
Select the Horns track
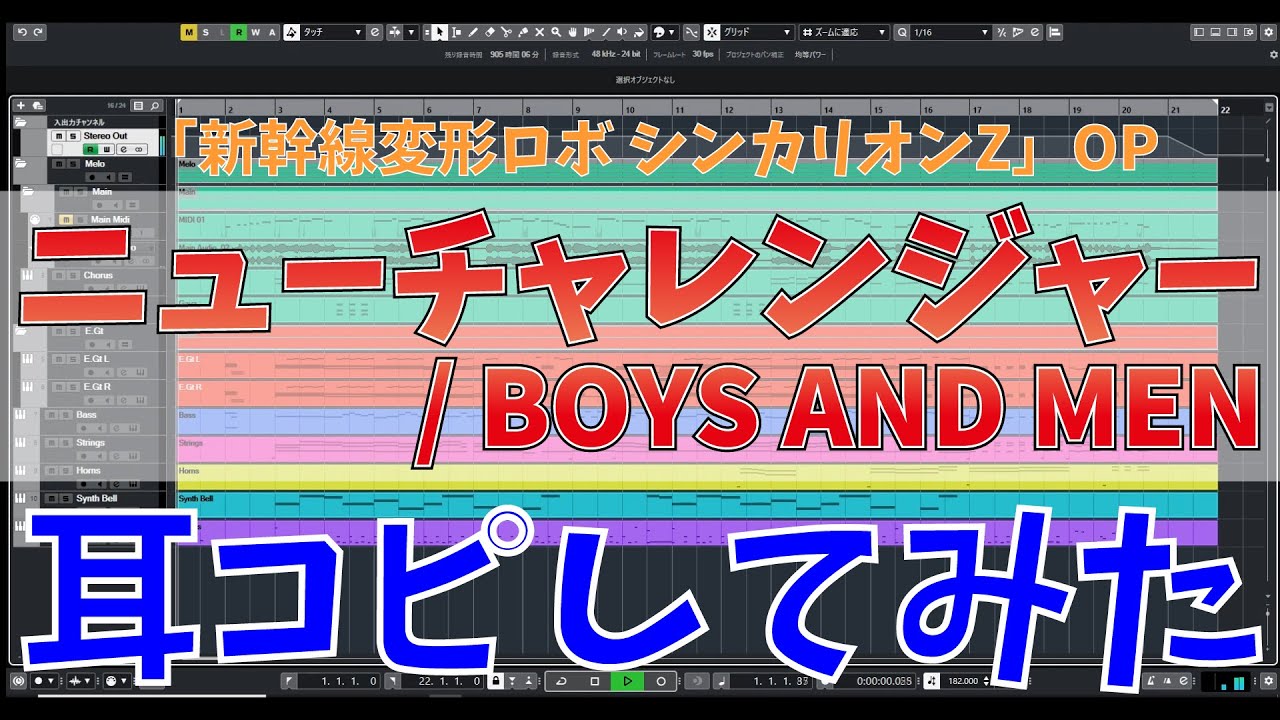[x=88, y=470]
